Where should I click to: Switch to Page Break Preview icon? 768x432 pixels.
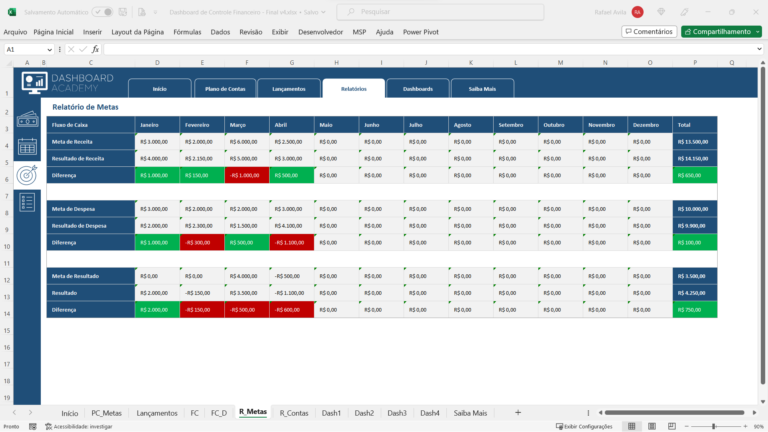672,426
